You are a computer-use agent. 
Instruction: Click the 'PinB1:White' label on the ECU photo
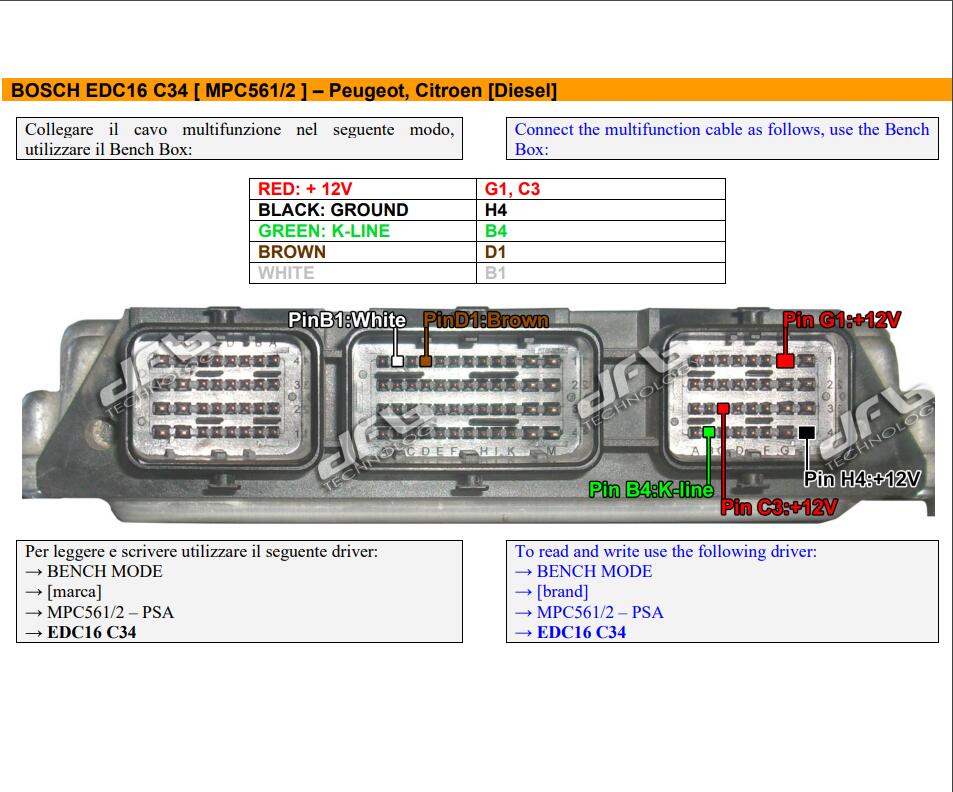[346, 320]
